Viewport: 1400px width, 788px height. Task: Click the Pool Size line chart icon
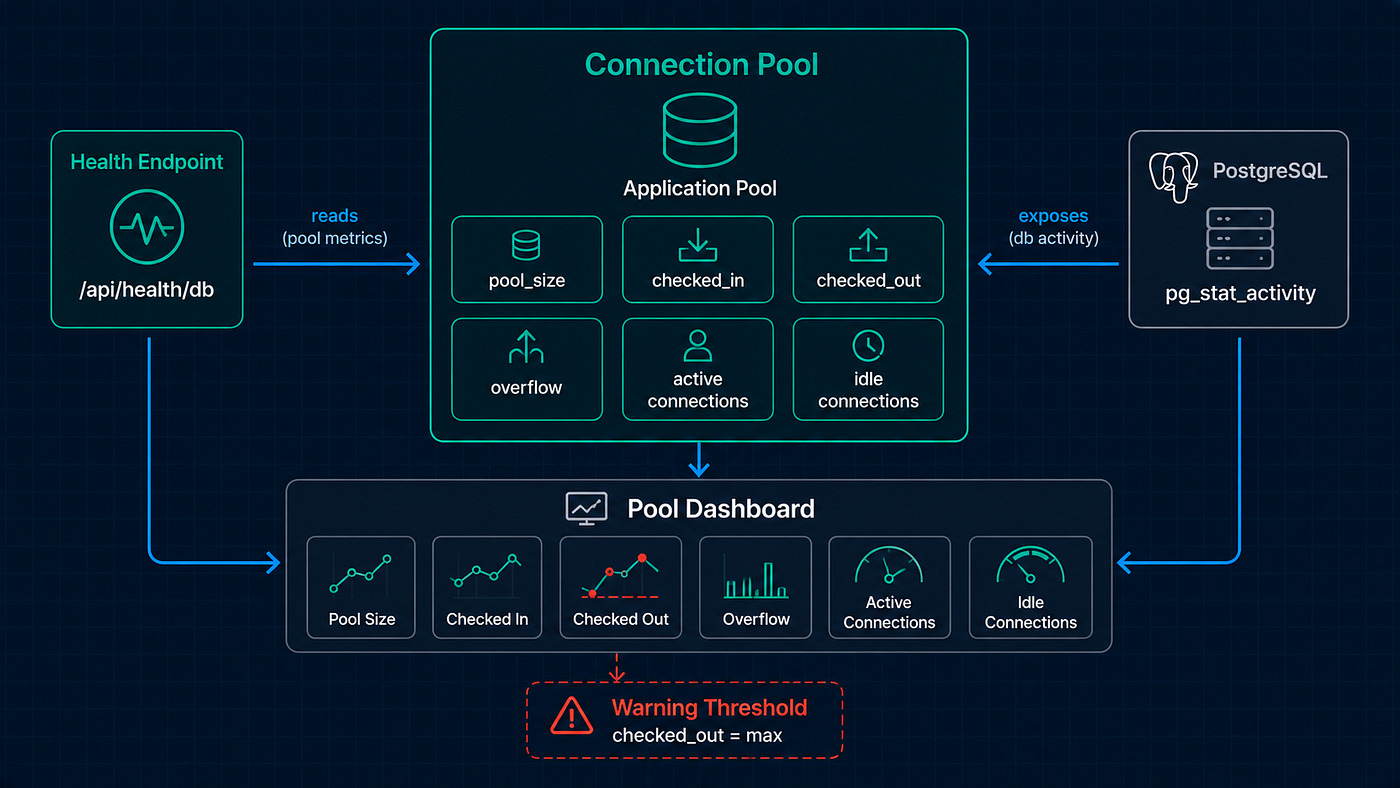361,574
